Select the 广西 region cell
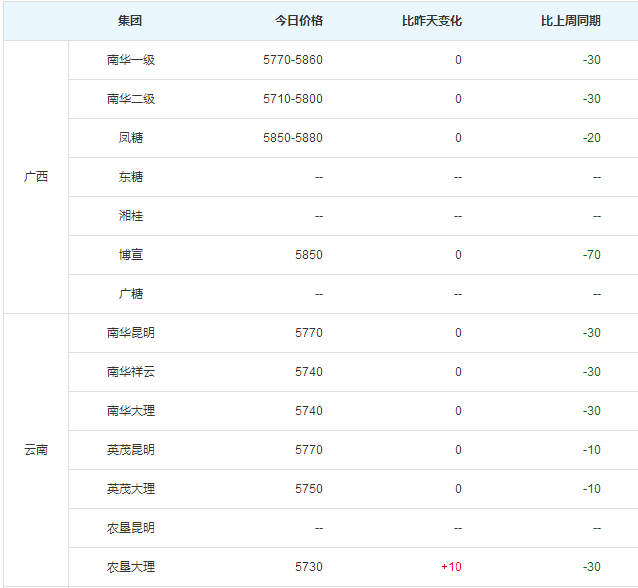Image resolution: width=638 pixels, height=588 pixels. [x=36, y=177]
